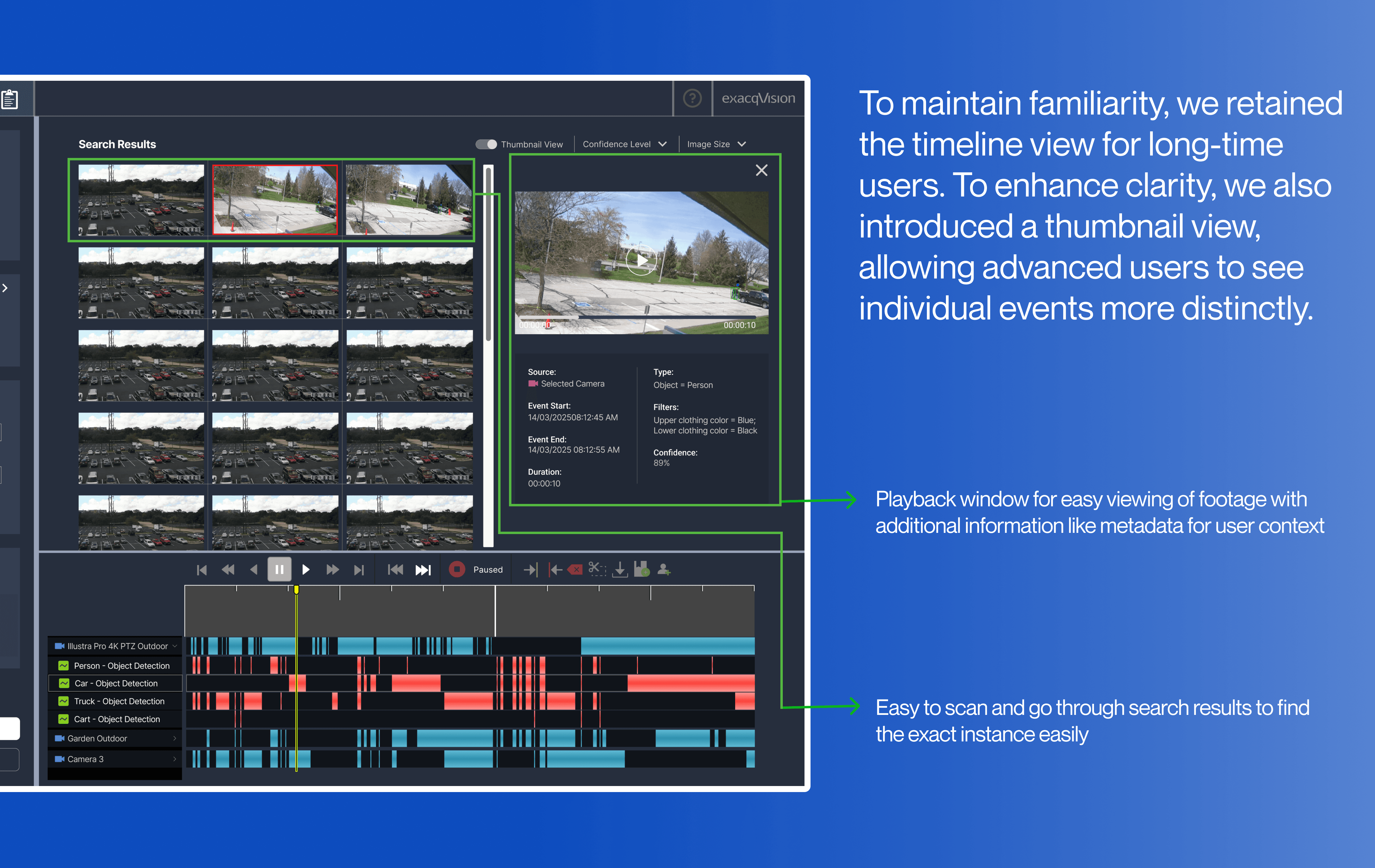Click the add user icon
Viewport: 1375px width, 868px height.
click(663, 570)
